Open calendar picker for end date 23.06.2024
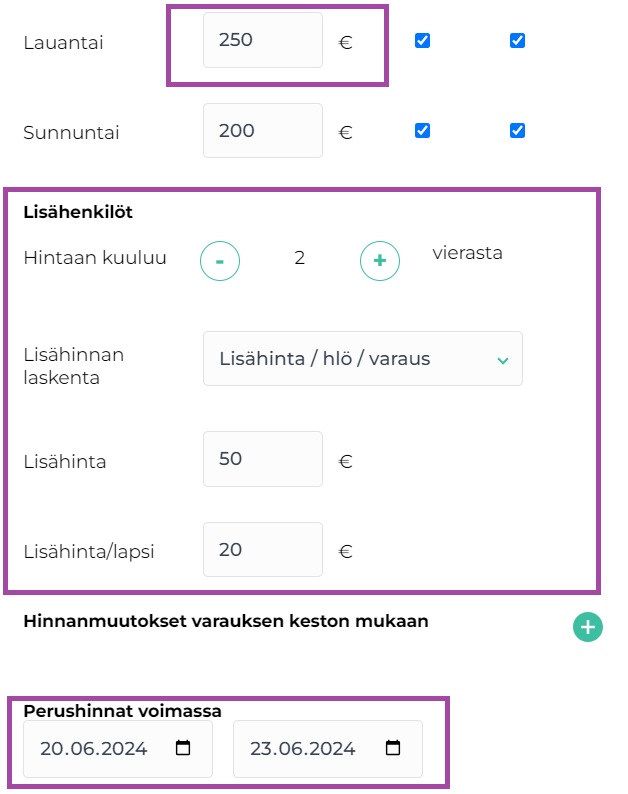Image resolution: width=628 pixels, height=794 pixels. (392, 747)
